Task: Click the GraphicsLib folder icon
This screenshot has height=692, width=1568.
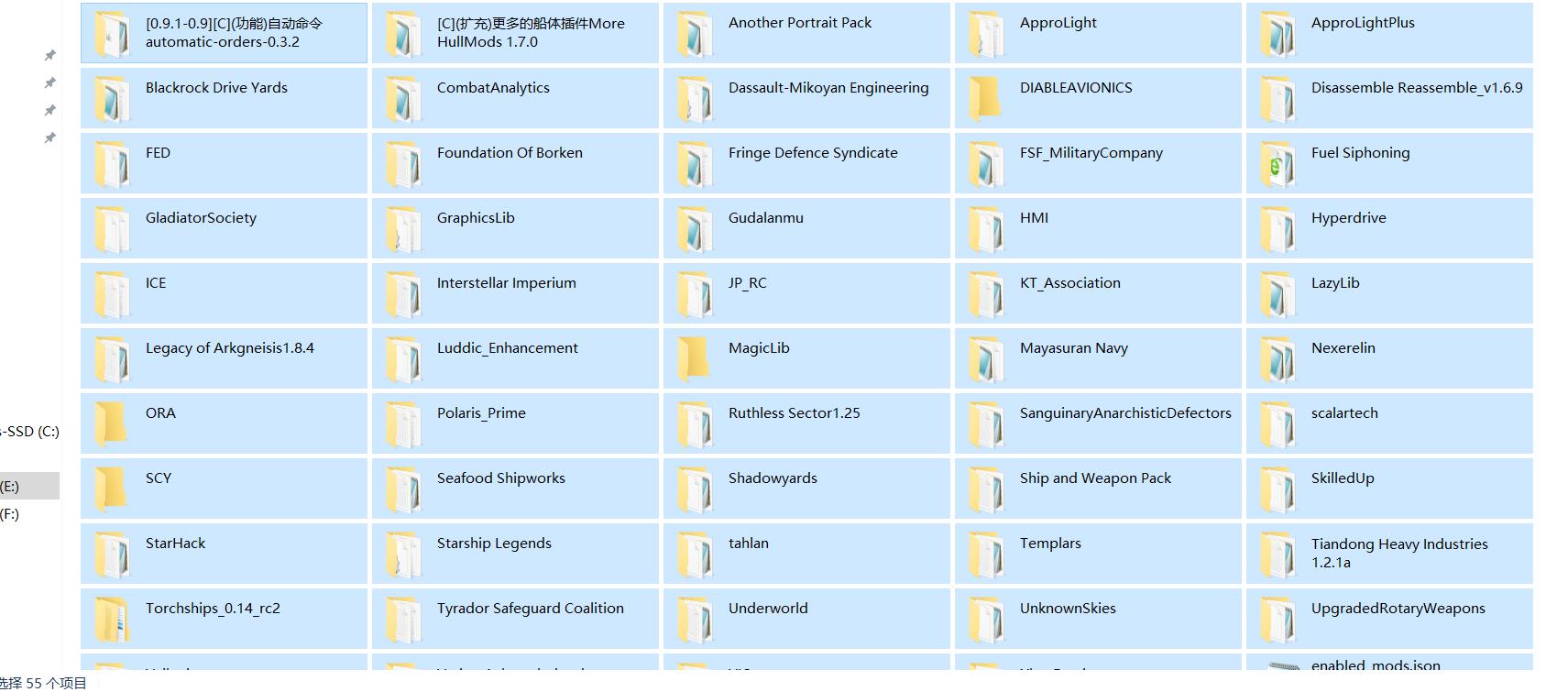Action: [403, 228]
